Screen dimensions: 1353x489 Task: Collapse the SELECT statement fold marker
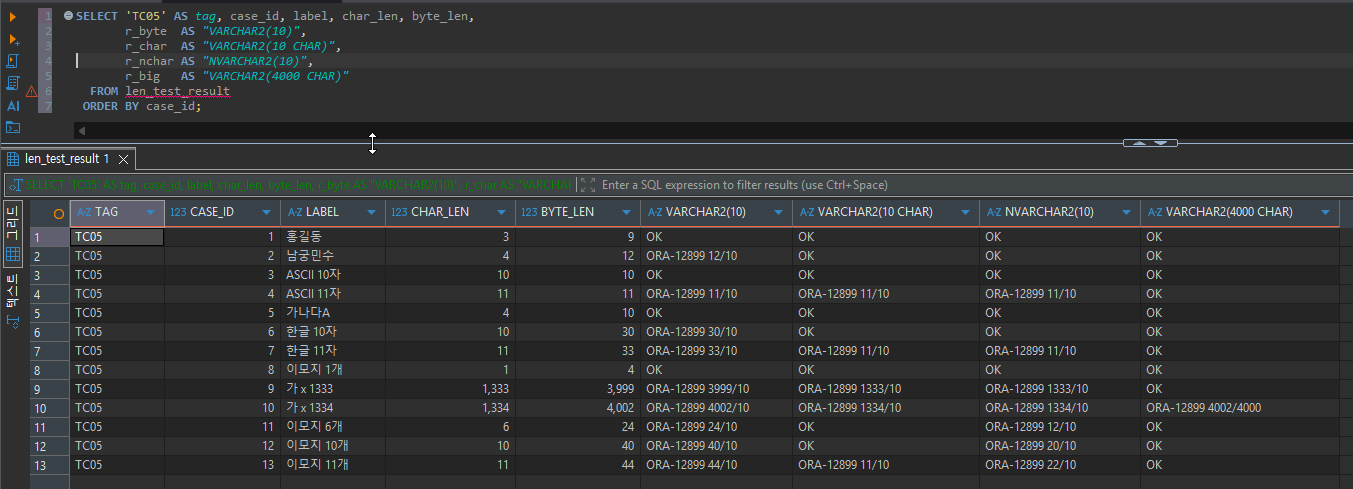(x=67, y=17)
